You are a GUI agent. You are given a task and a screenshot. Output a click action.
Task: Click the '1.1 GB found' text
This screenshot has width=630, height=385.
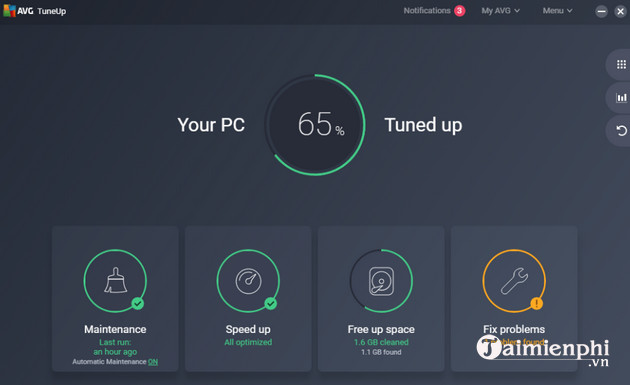point(381,352)
